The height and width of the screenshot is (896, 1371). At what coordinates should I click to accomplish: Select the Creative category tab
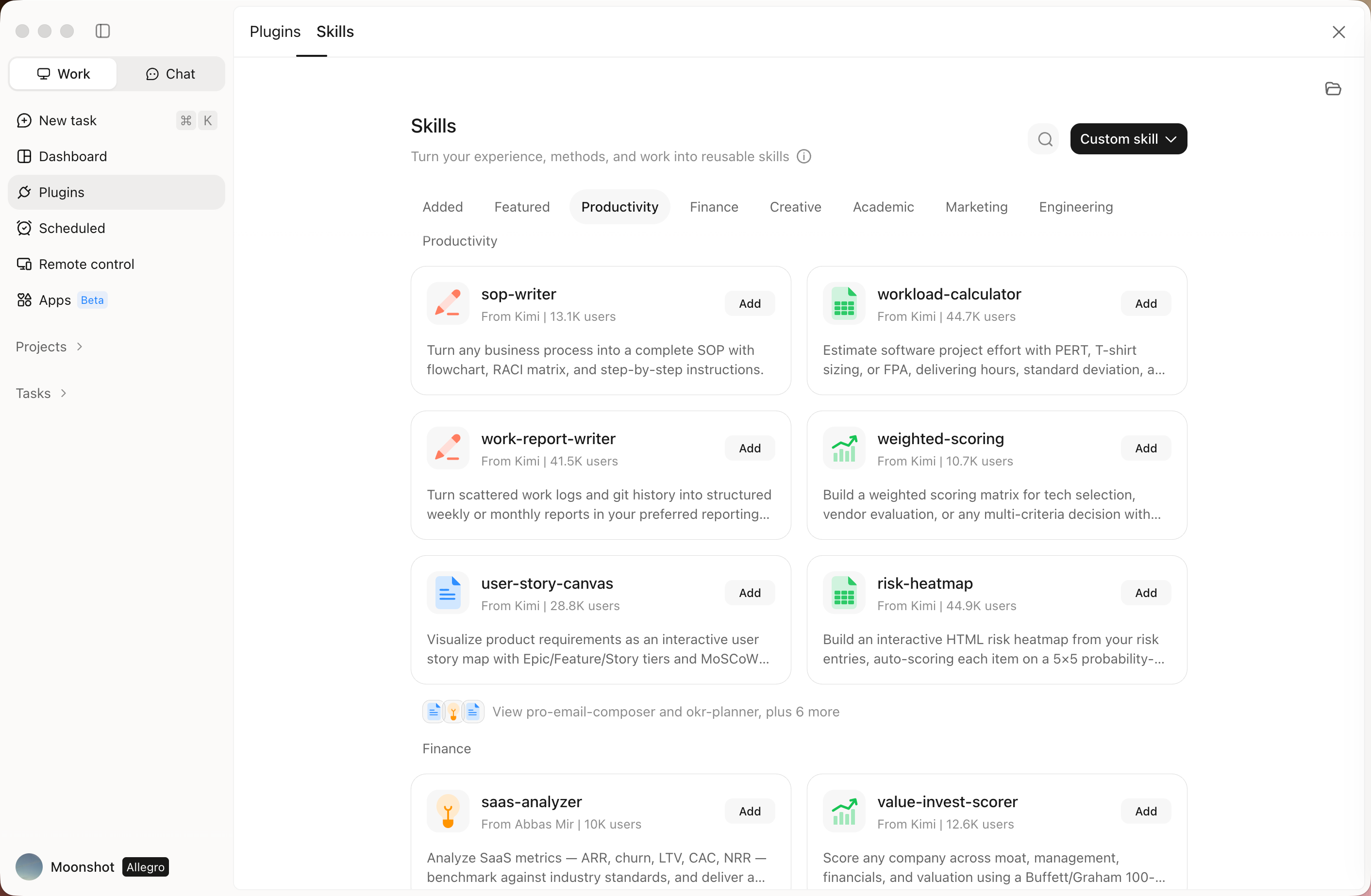(x=795, y=207)
